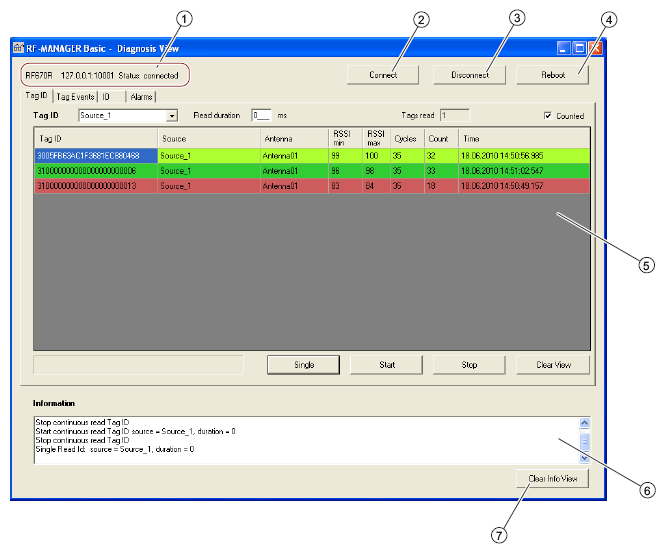Click the Single read button

(304, 365)
